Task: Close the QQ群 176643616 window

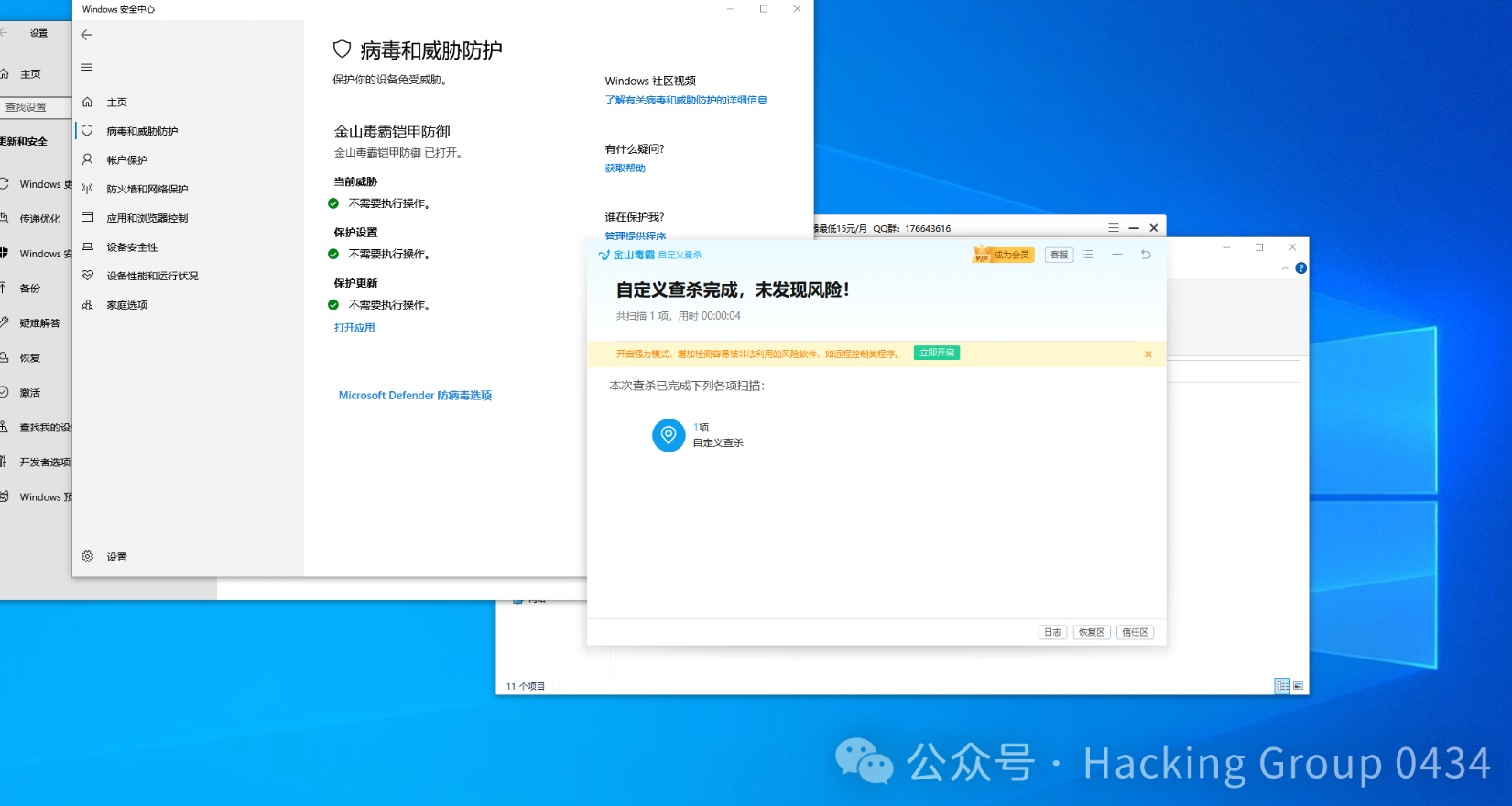Action: point(1154,228)
